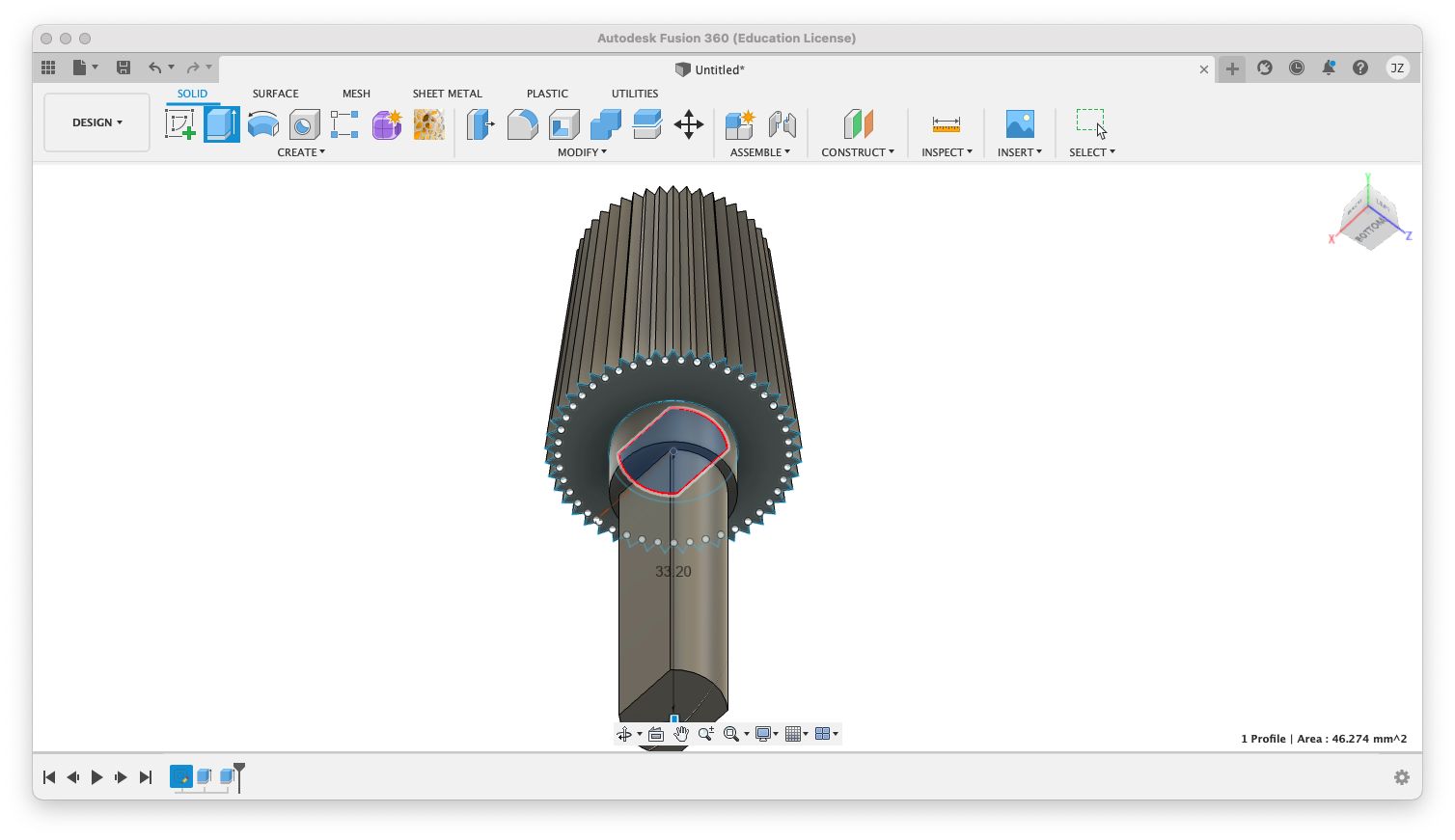Screen dimensions: 1455x840
Task: Click the Offset Plane icon
Action: pos(858,124)
